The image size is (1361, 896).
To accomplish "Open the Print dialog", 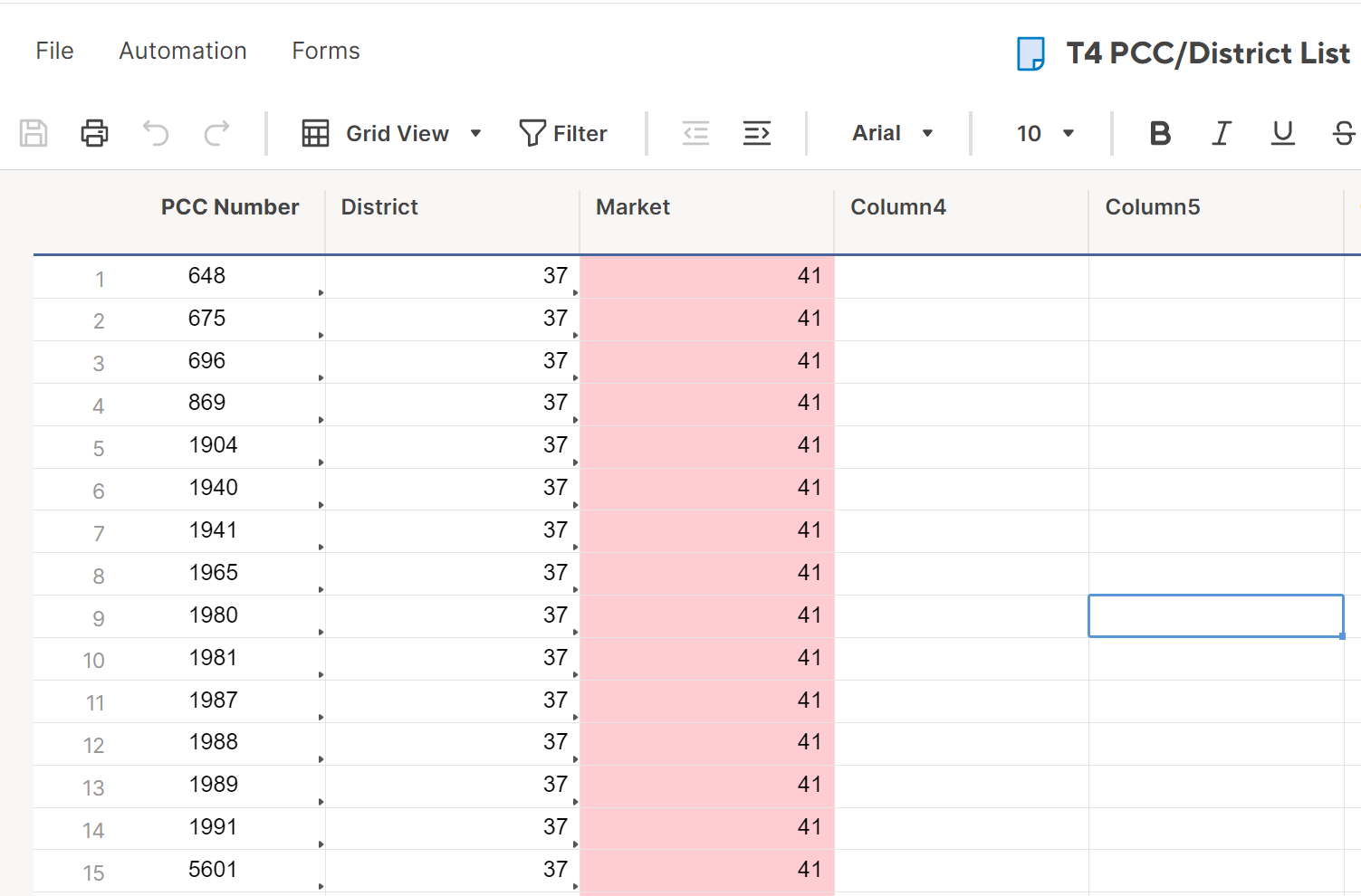I will (x=94, y=133).
